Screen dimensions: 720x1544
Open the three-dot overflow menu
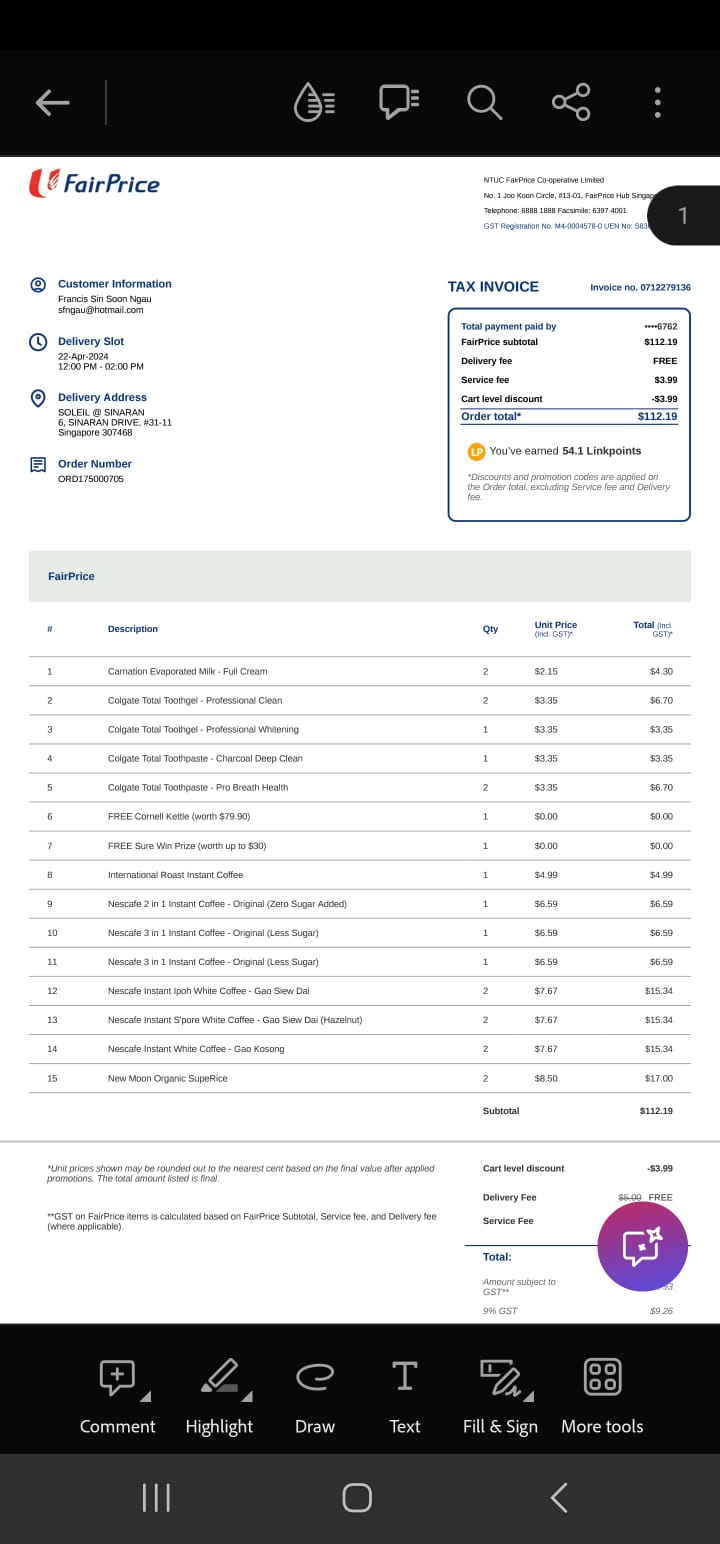tap(657, 102)
